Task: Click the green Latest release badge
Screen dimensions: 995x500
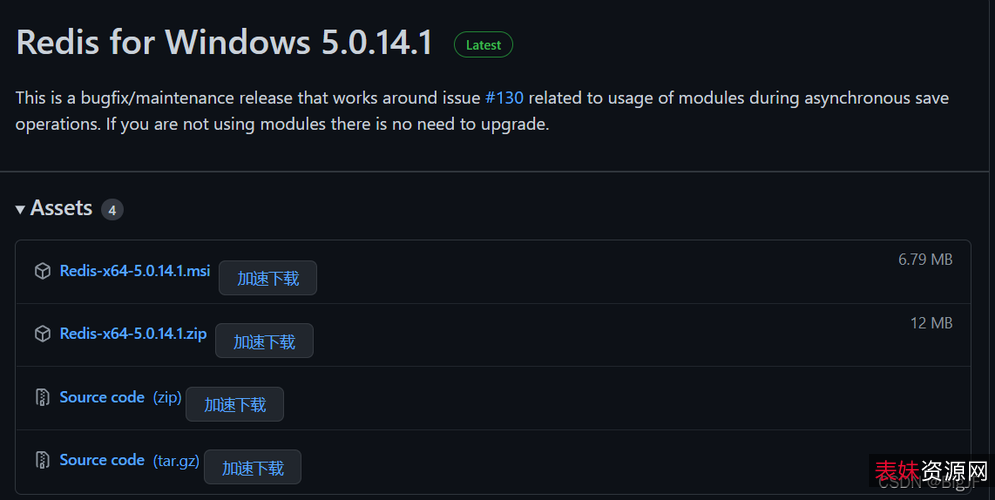Action: 483,45
